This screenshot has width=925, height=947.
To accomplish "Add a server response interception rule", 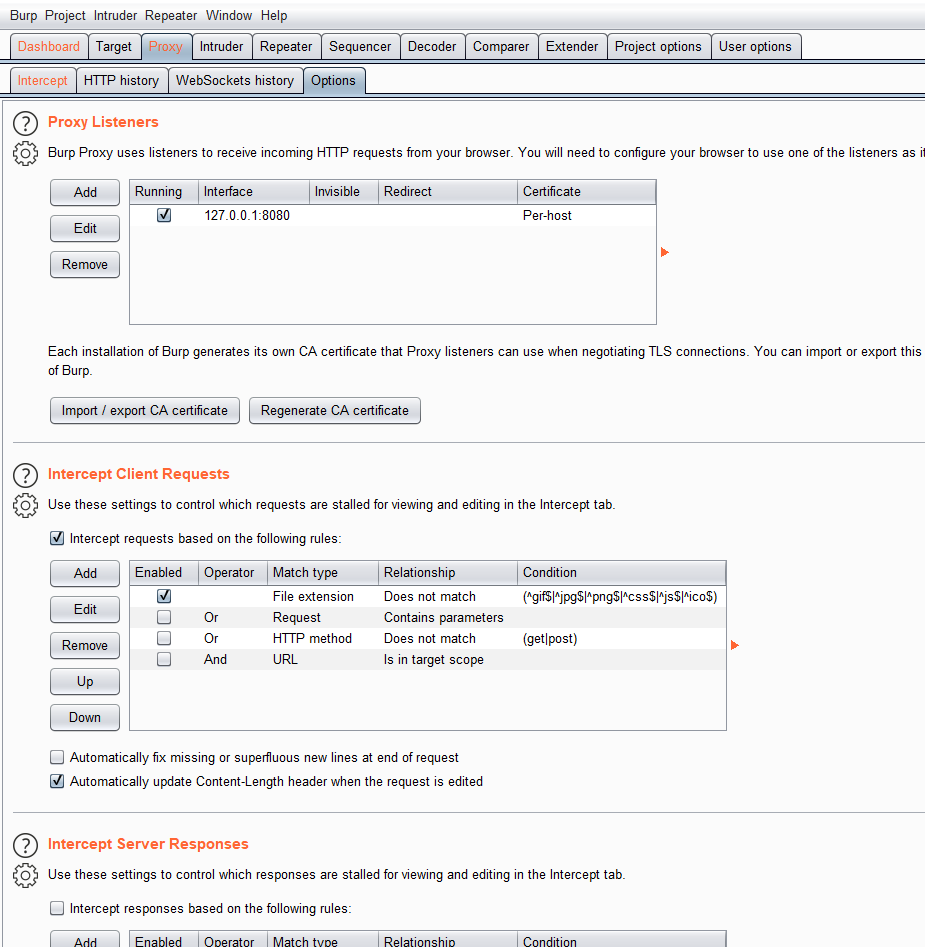I will point(85,940).
